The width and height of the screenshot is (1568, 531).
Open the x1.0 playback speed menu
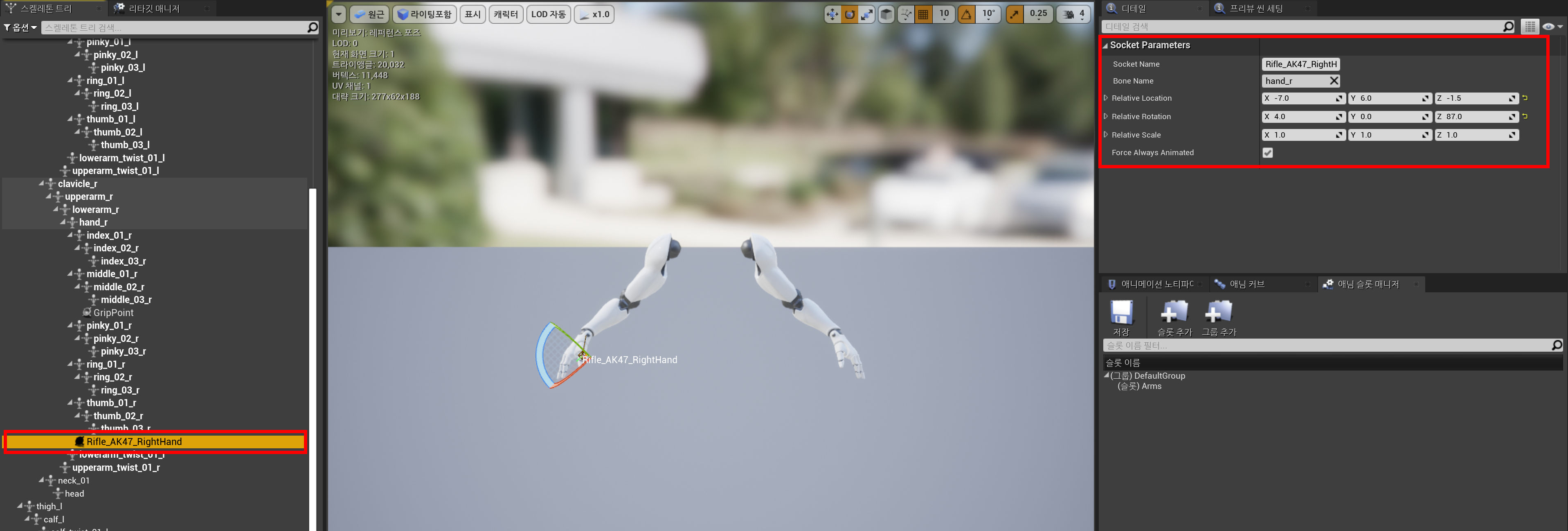(x=594, y=14)
